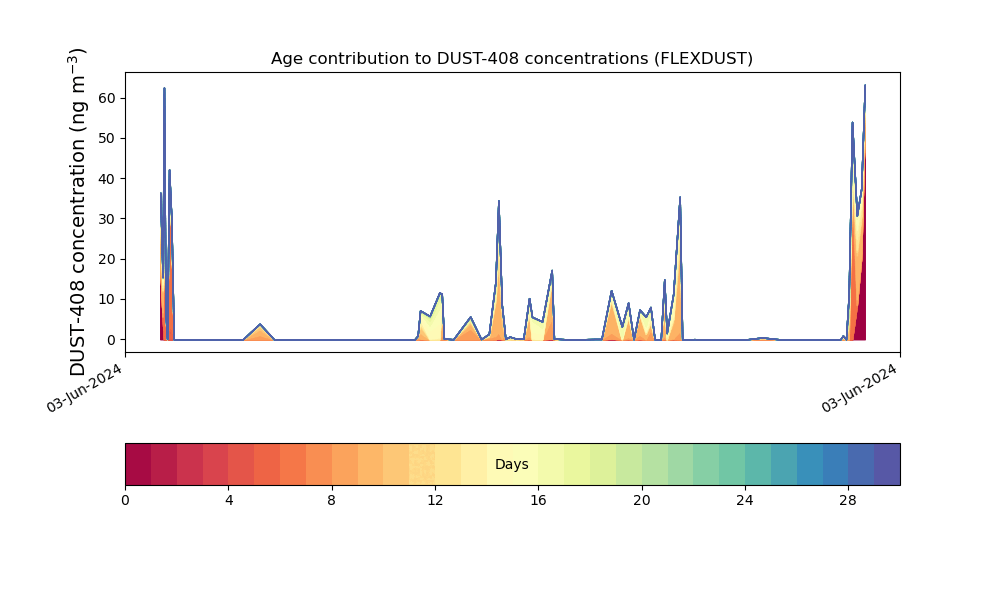The width and height of the screenshot is (1000, 600).
Task: Click the right x-axis date label 03-Jun-2024
Action: [x=859, y=388]
